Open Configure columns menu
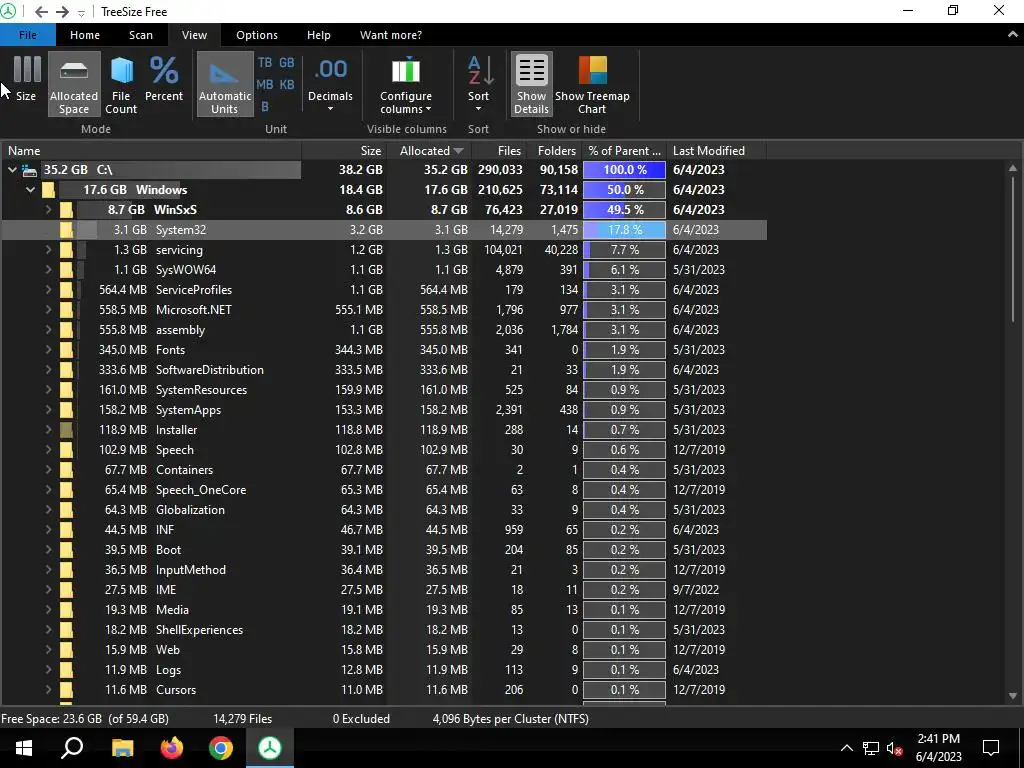The height and width of the screenshot is (768, 1024). click(406, 84)
